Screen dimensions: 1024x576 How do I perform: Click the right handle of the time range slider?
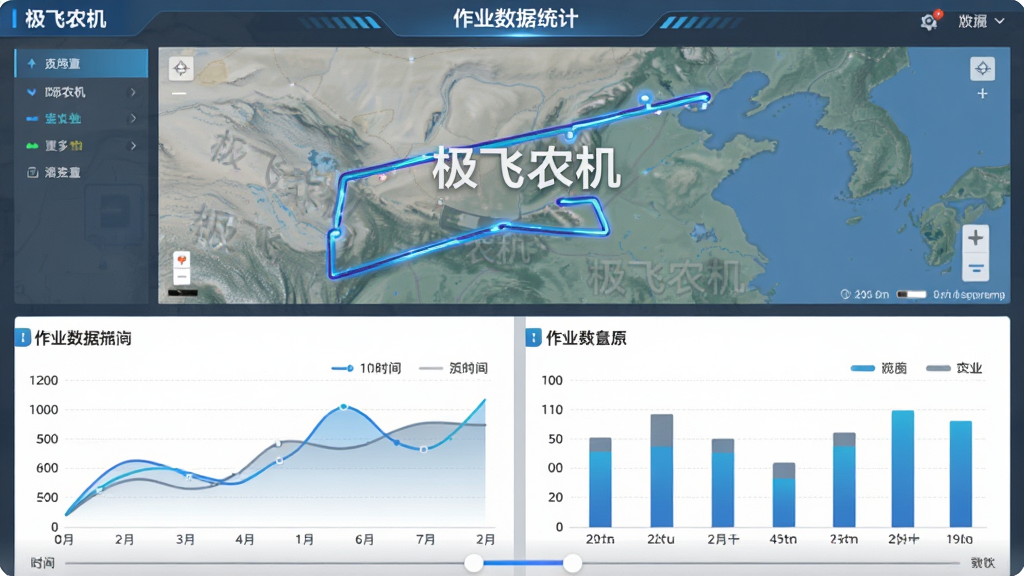[x=572, y=563]
